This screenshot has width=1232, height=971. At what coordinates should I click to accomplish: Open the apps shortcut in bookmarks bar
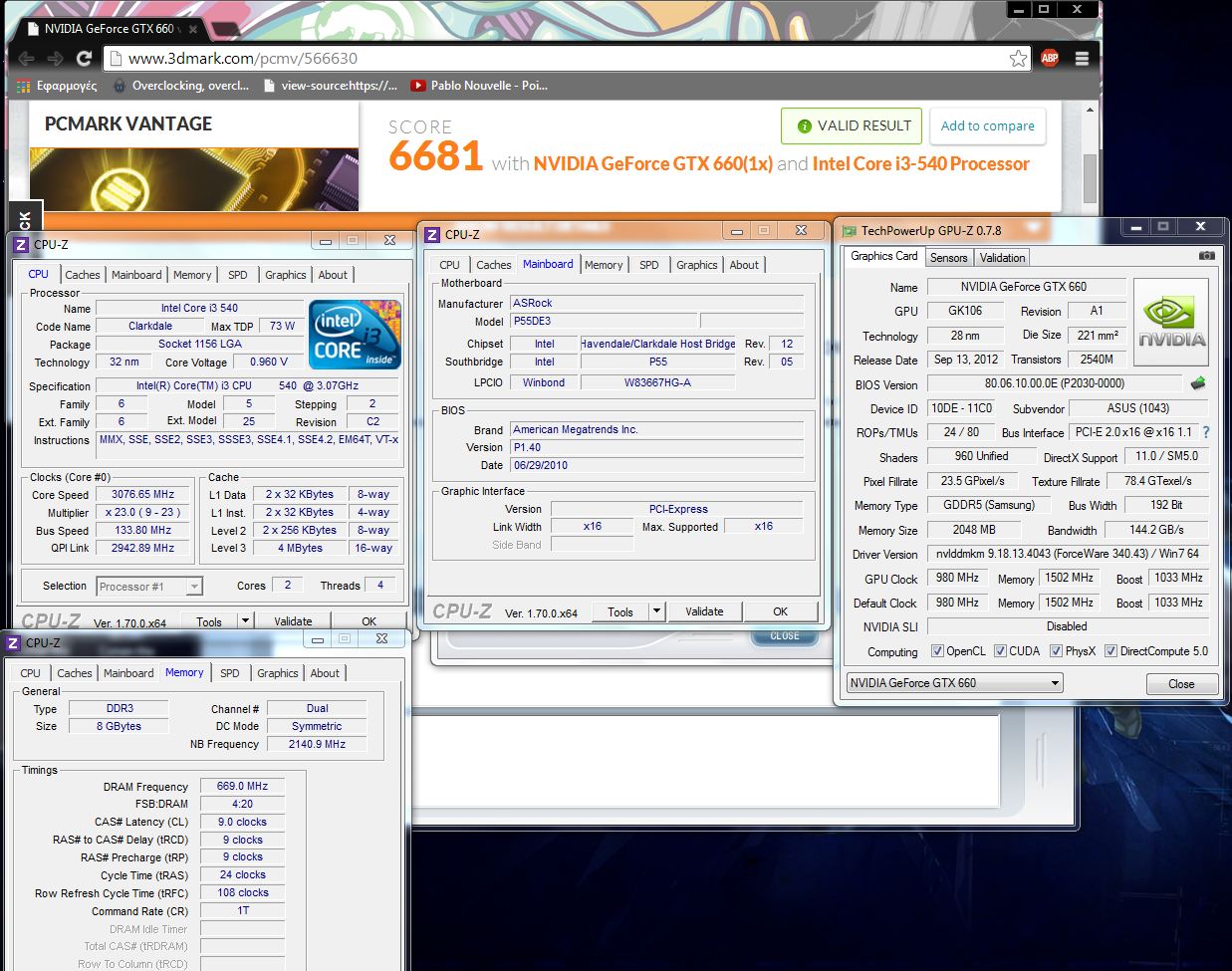(x=57, y=86)
